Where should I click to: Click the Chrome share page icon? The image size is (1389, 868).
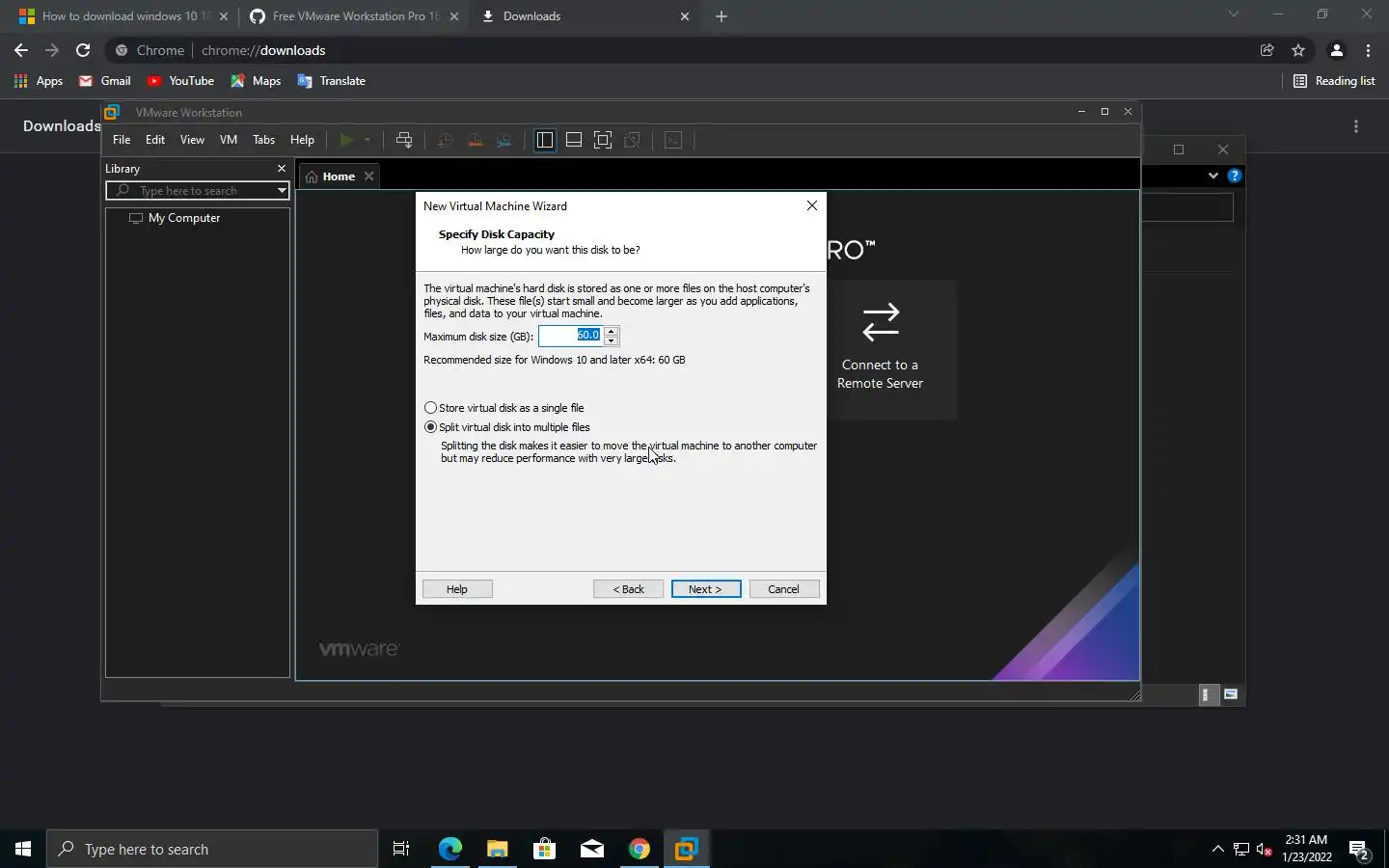1267,50
